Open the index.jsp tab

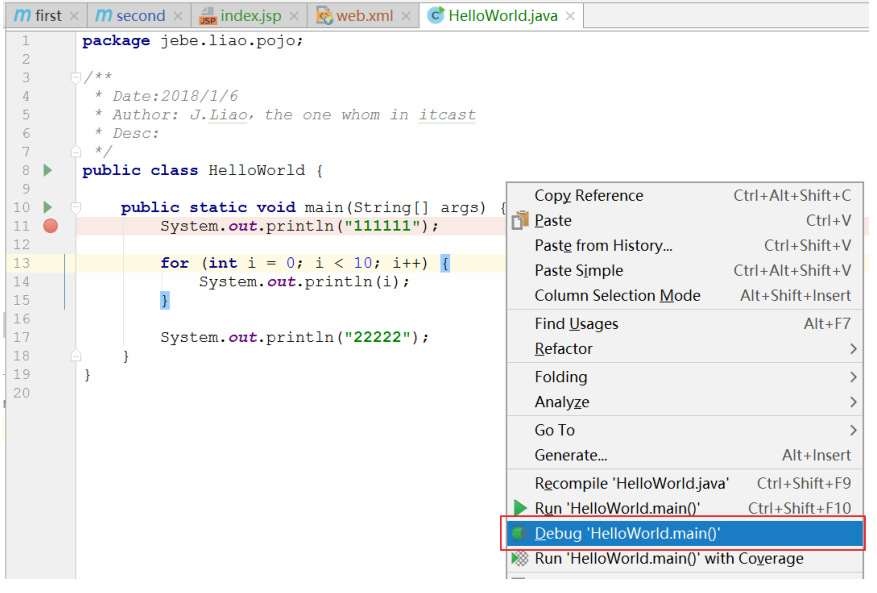[x=251, y=16]
